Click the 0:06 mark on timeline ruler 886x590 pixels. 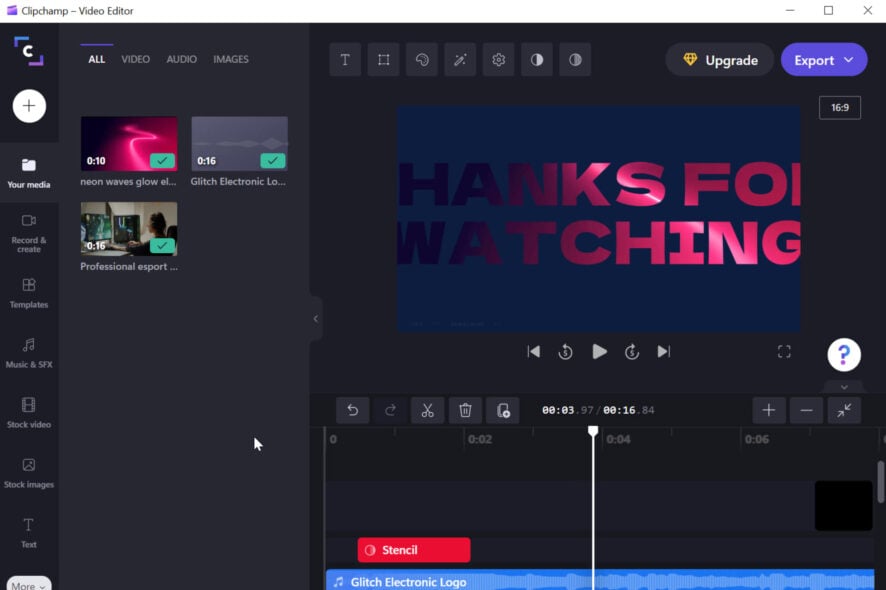757,439
